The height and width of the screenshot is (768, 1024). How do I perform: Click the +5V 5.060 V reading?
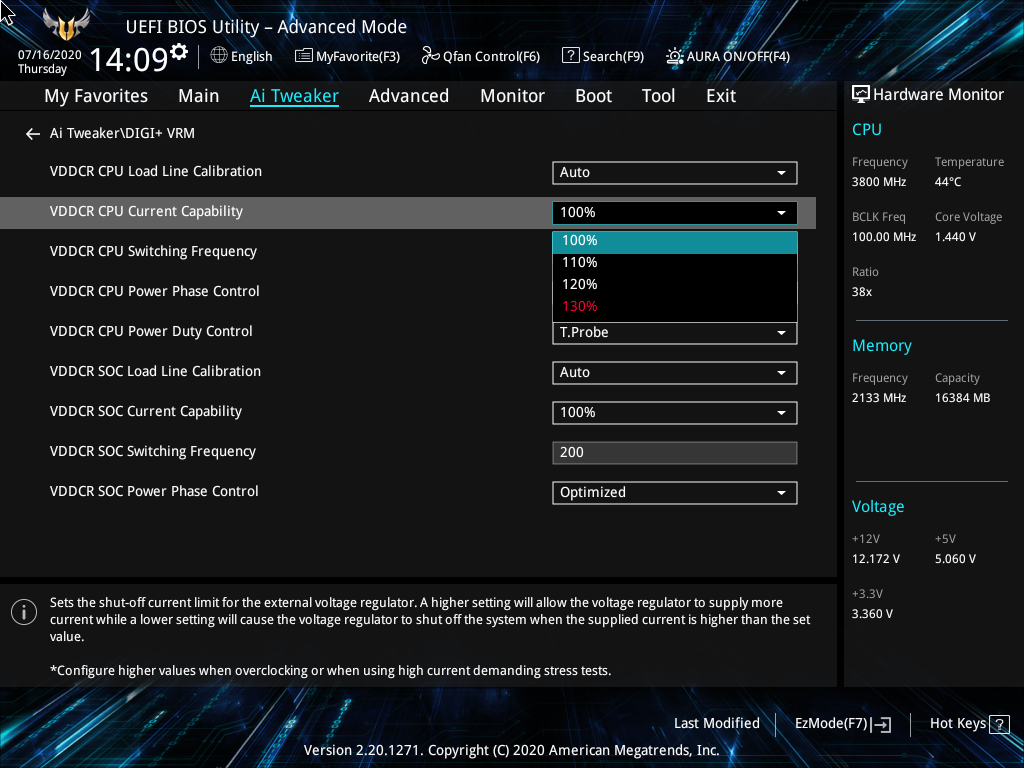click(x=955, y=559)
